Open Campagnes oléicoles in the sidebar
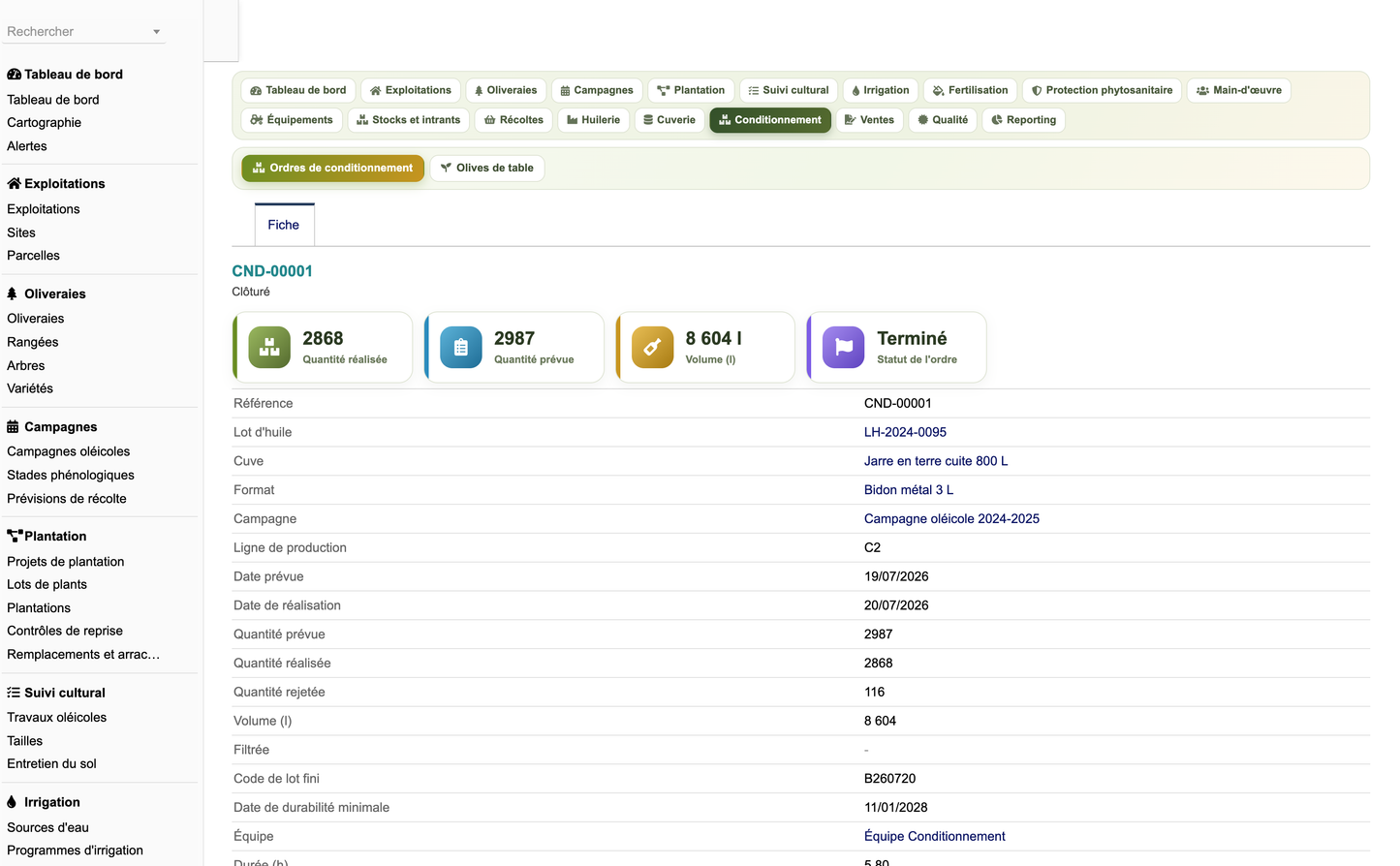This screenshot has height=866, width=1400. (x=69, y=451)
